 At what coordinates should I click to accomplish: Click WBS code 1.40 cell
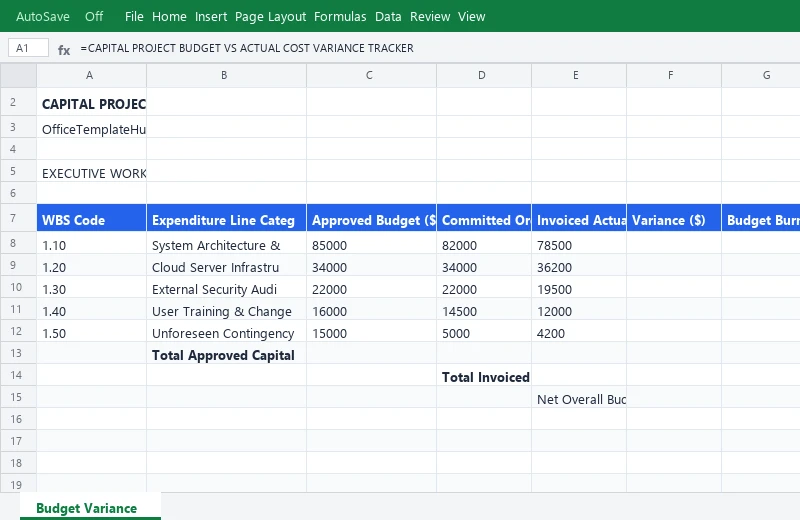pyautogui.click(x=91, y=309)
